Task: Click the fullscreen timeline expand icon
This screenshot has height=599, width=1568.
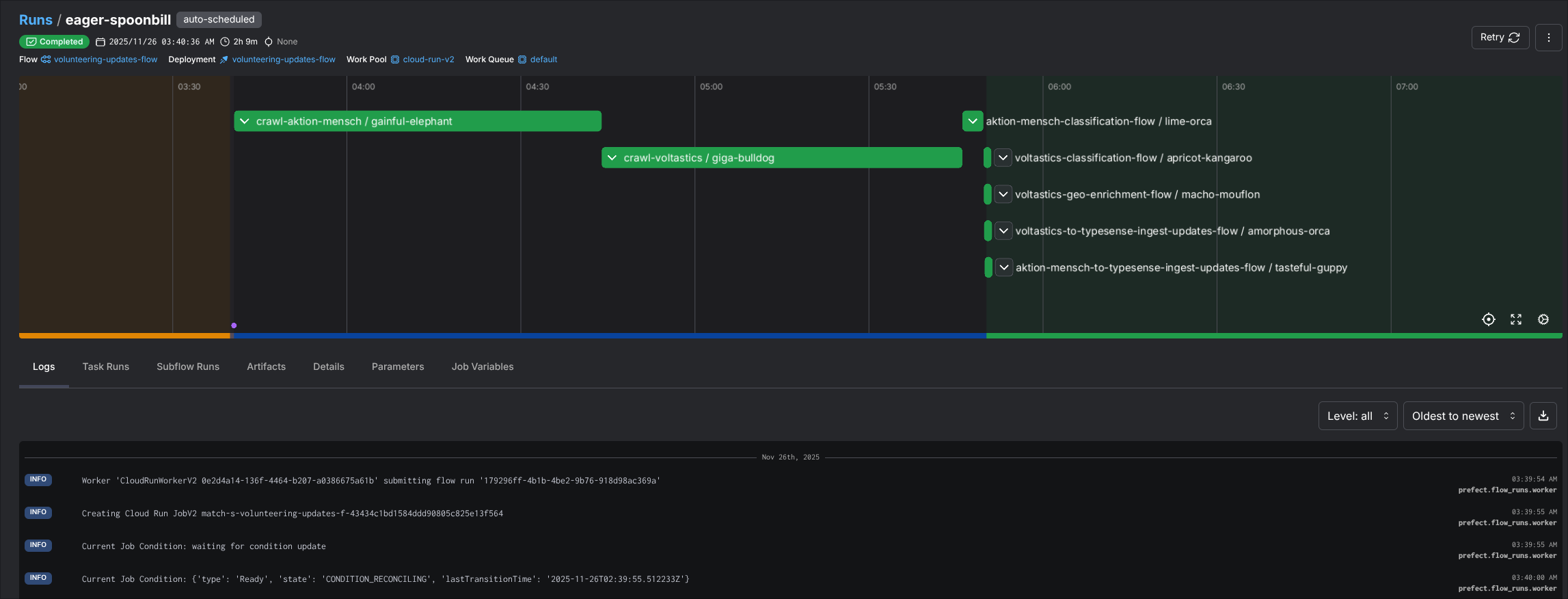Action: (x=1516, y=319)
